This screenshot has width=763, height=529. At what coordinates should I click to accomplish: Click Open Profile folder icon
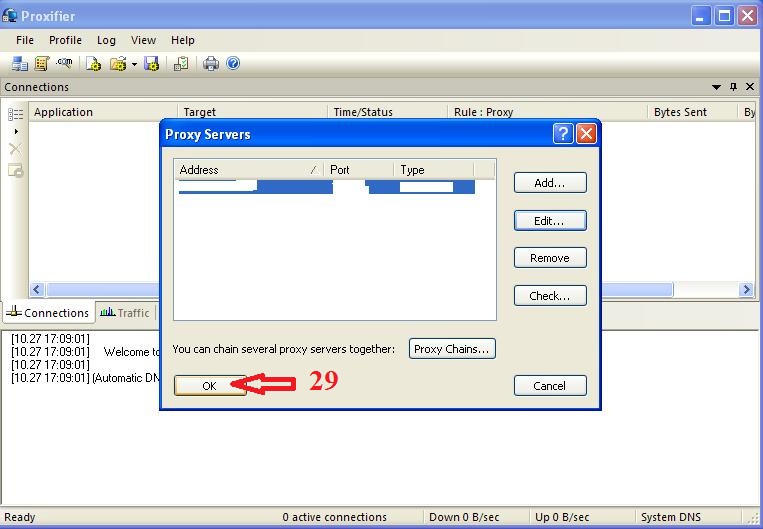click(x=118, y=64)
